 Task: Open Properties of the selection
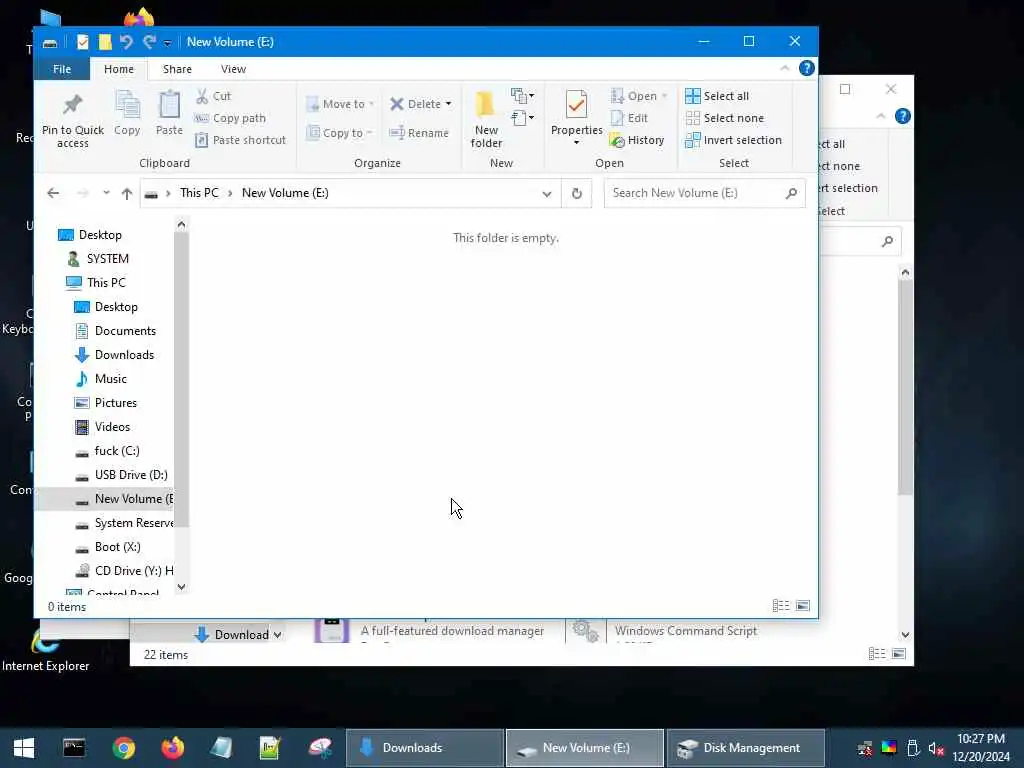pyautogui.click(x=576, y=118)
